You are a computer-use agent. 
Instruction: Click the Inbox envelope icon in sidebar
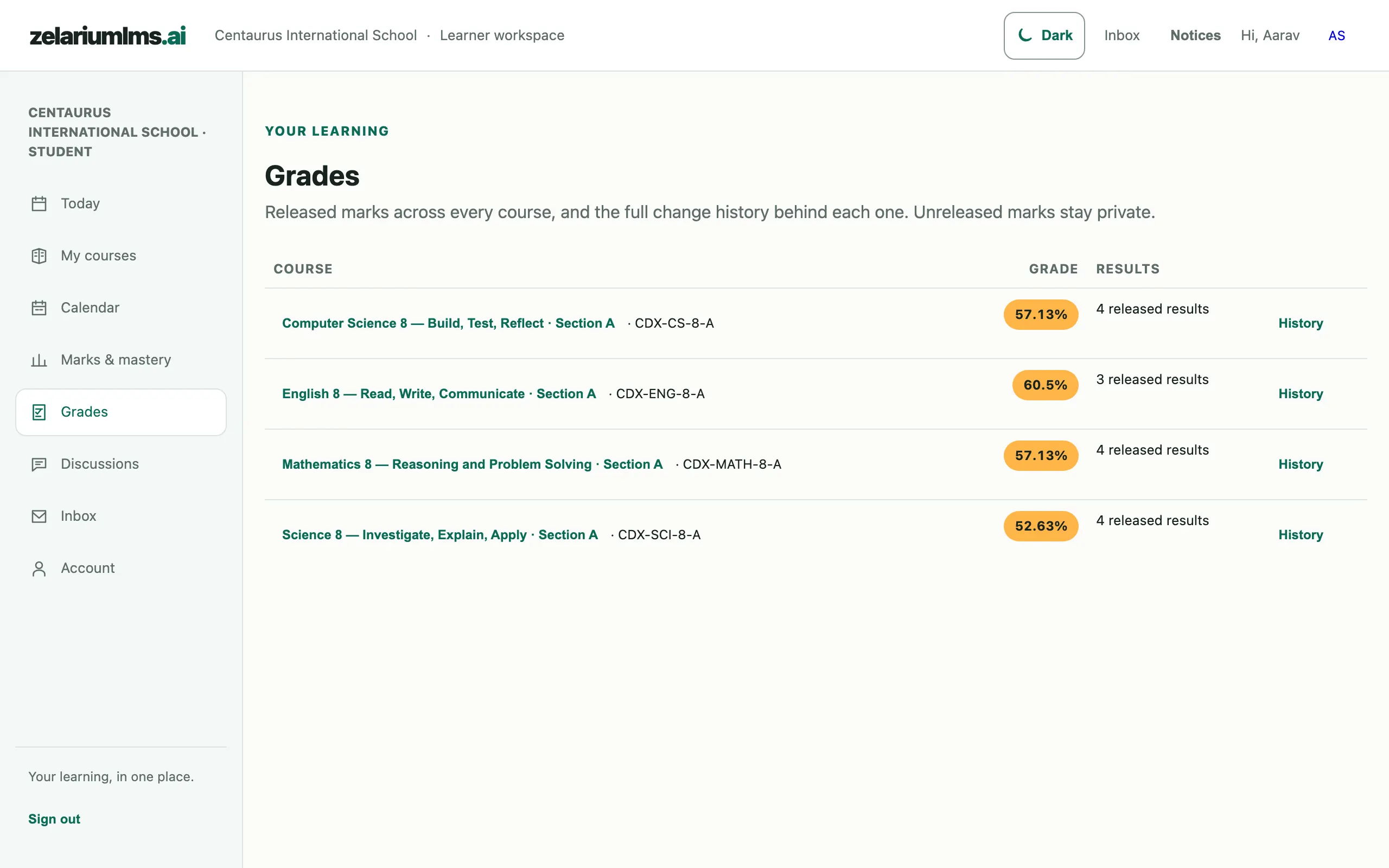click(39, 516)
